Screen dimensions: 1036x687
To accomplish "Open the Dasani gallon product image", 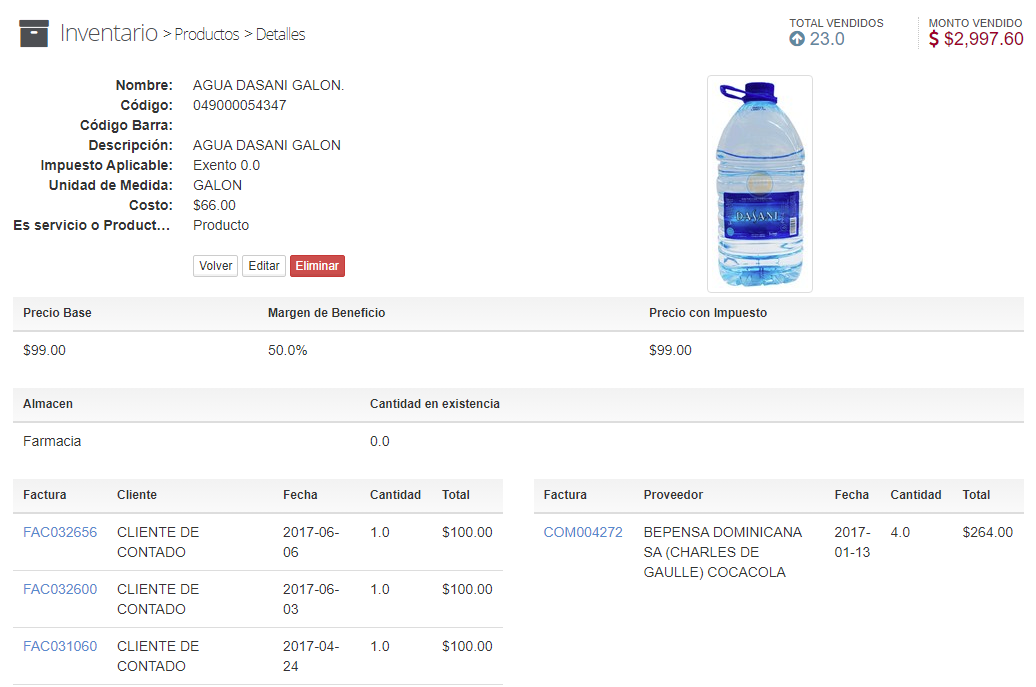I will pos(759,184).
